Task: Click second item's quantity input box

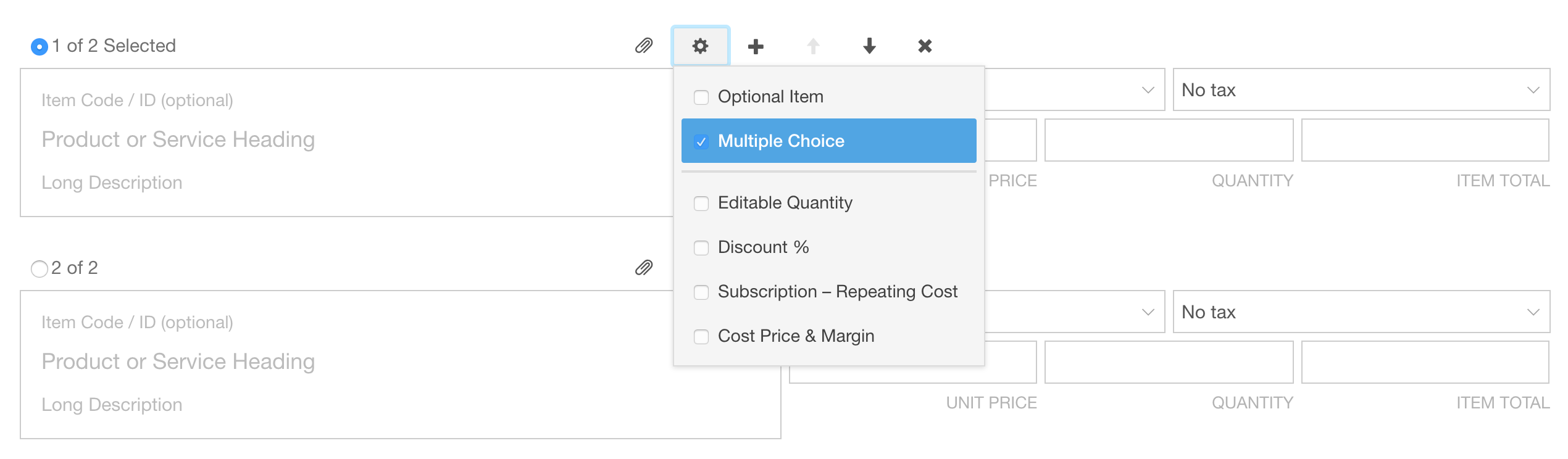Action: tap(1169, 362)
